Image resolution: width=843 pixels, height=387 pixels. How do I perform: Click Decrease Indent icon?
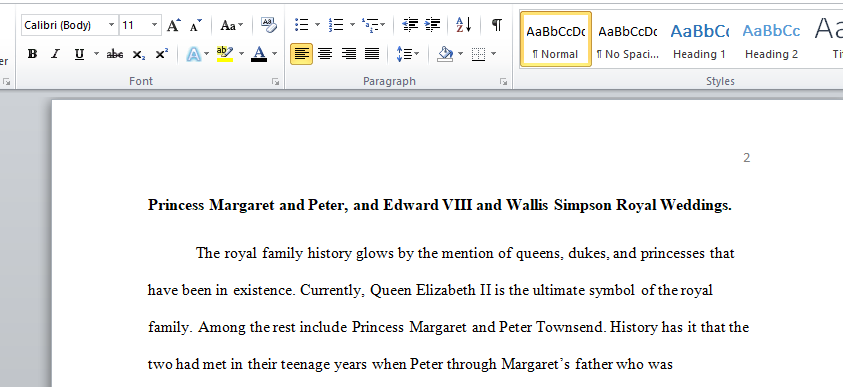[410, 25]
